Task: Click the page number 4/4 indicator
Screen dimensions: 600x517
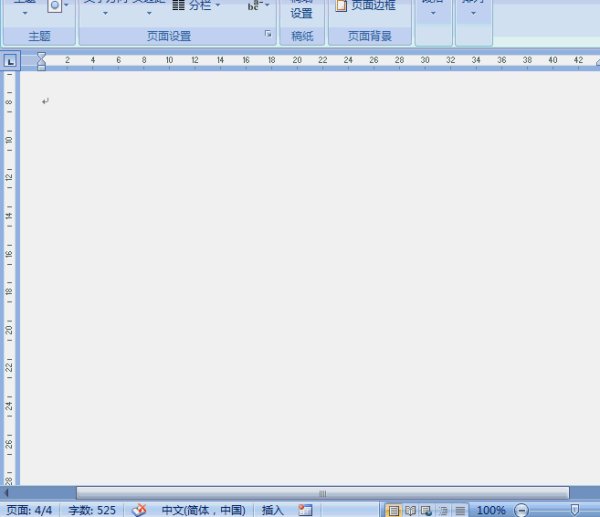Action: [x=29, y=510]
